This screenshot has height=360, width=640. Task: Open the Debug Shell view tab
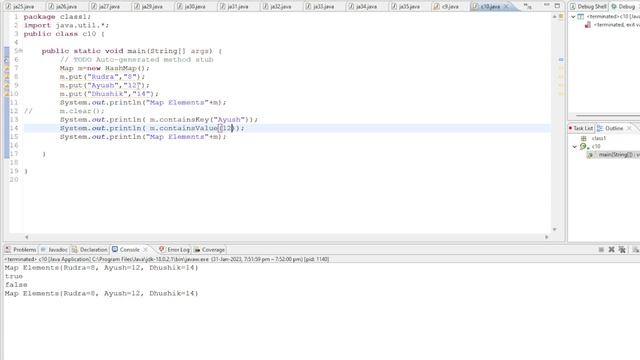[x=588, y=7]
